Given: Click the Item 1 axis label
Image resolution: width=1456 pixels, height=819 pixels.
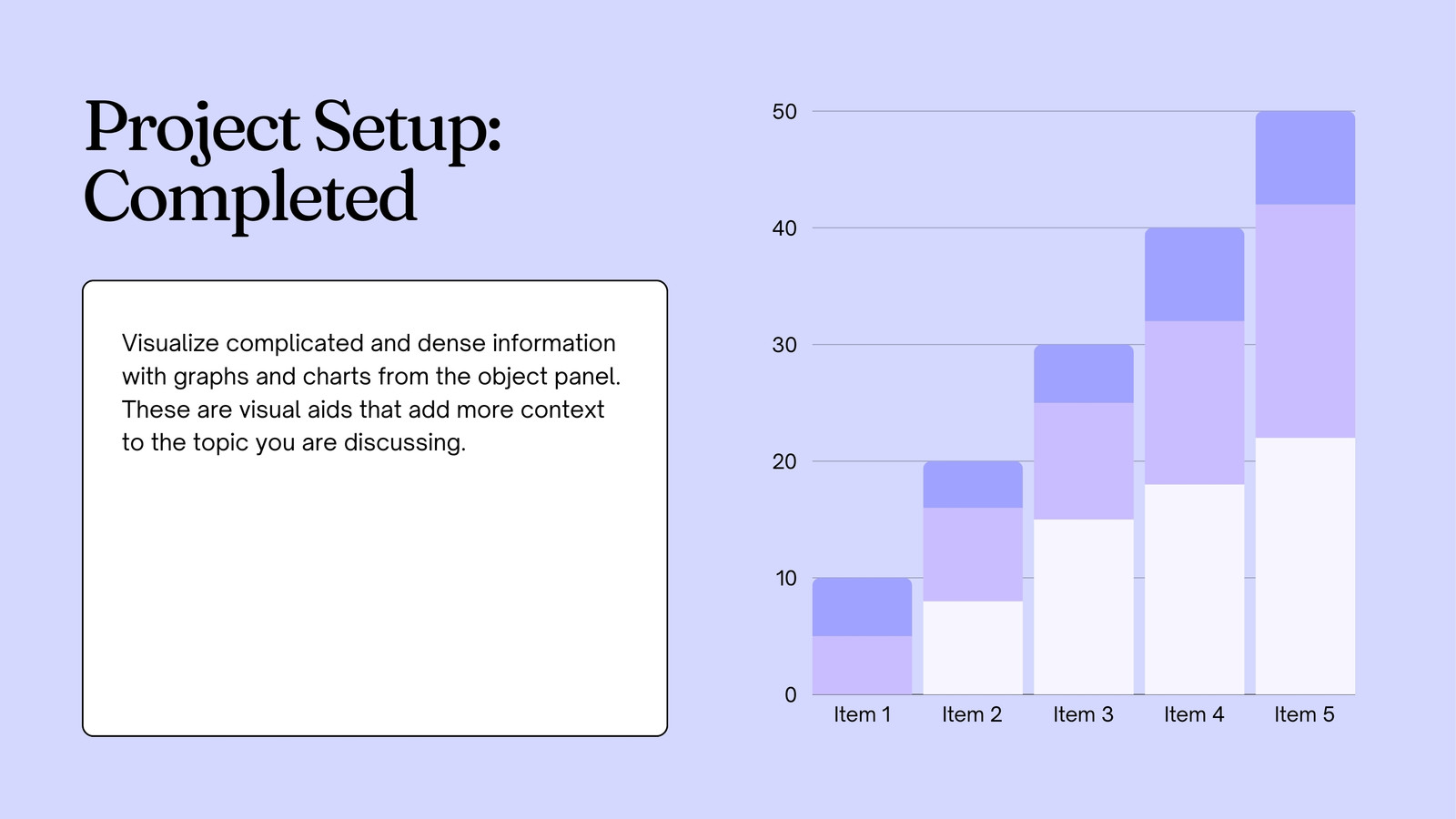Looking at the screenshot, I should click(x=862, y=714).
